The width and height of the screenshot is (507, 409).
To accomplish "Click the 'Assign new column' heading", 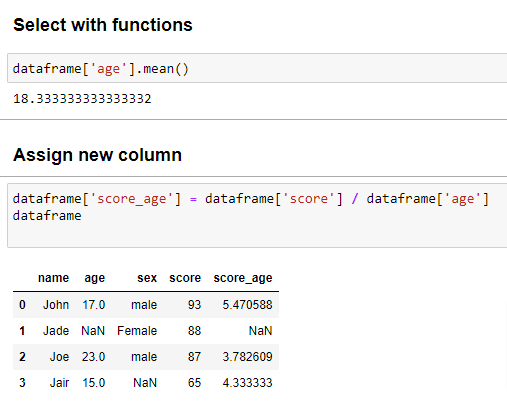I will tap(97, 155).
